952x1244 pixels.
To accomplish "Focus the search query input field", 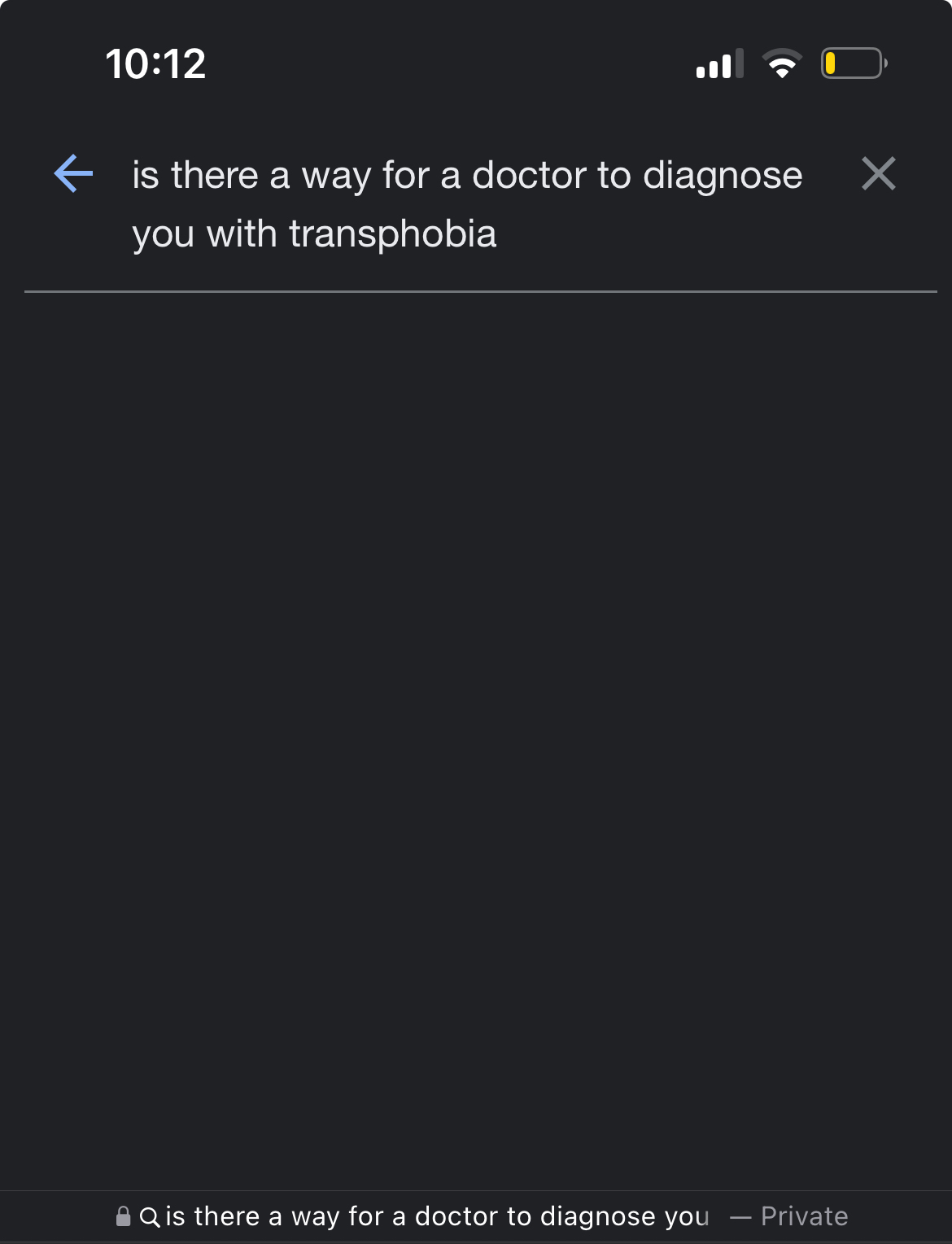I will [467, 204].
